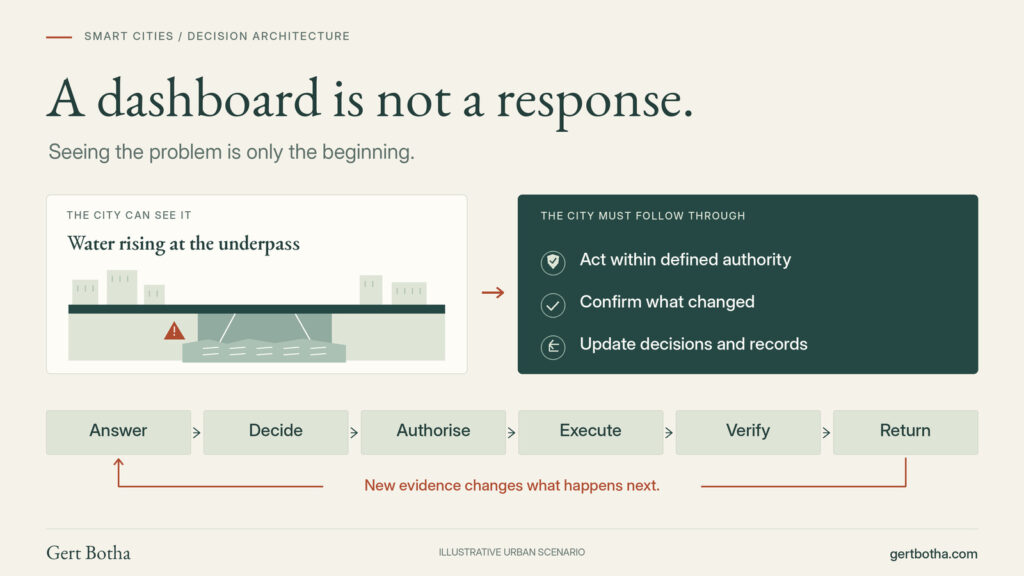1024x576 pixels.
Task: Click the chevron between Answer and Decide
Action: 197,432
